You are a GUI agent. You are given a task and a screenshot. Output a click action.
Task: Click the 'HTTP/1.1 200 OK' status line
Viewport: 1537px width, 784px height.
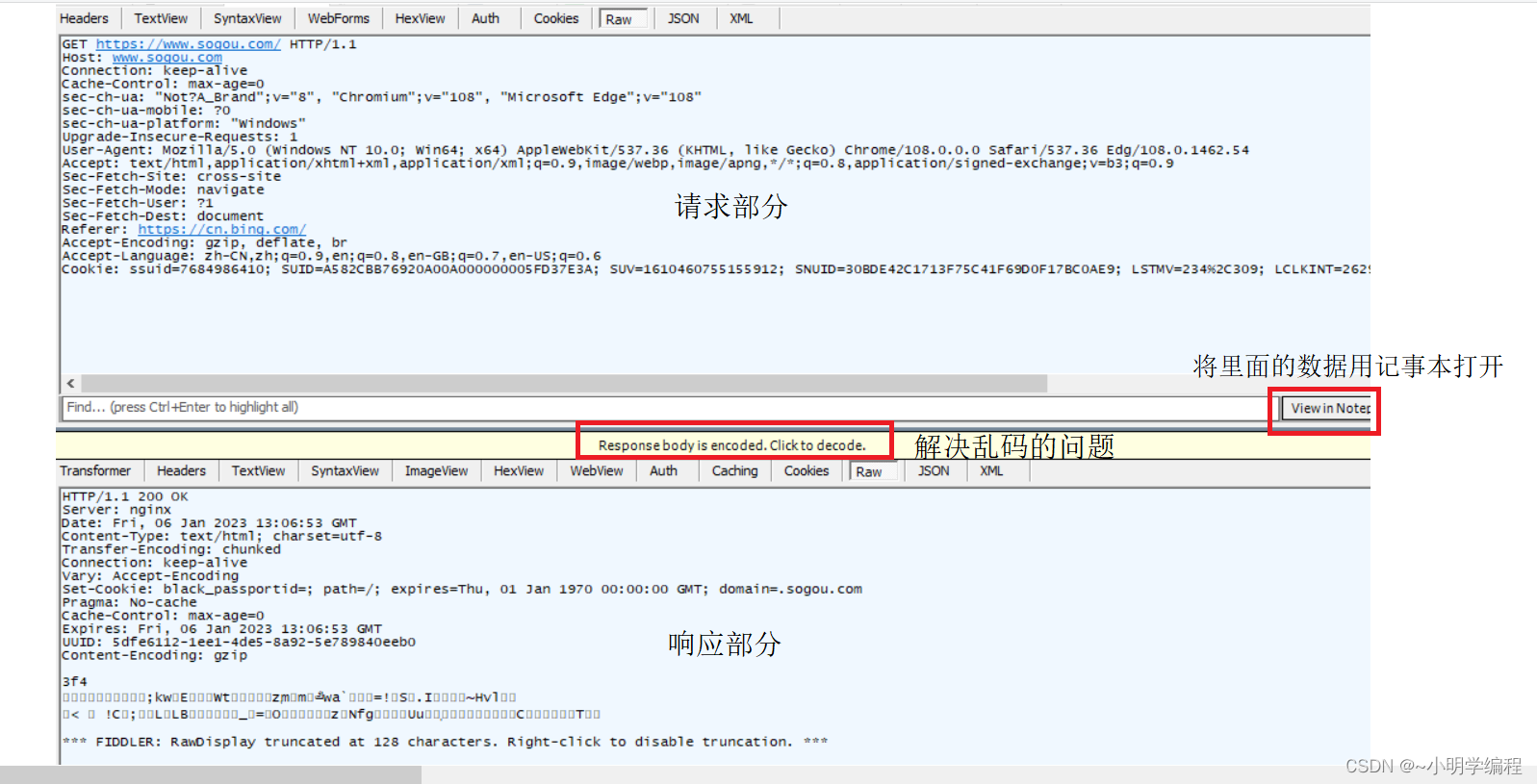(x=125, y=497)
